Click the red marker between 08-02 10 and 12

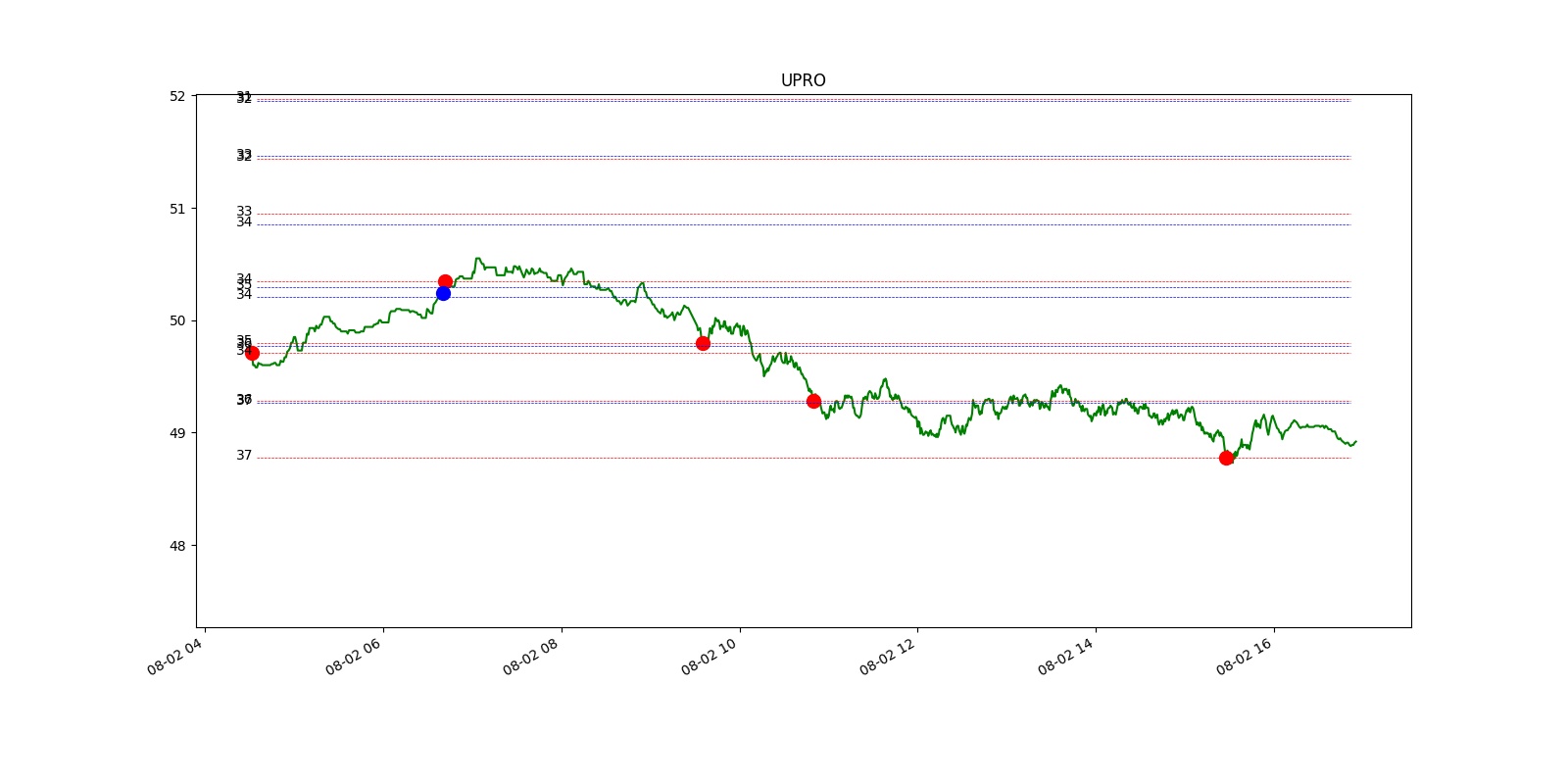[813, 401]
